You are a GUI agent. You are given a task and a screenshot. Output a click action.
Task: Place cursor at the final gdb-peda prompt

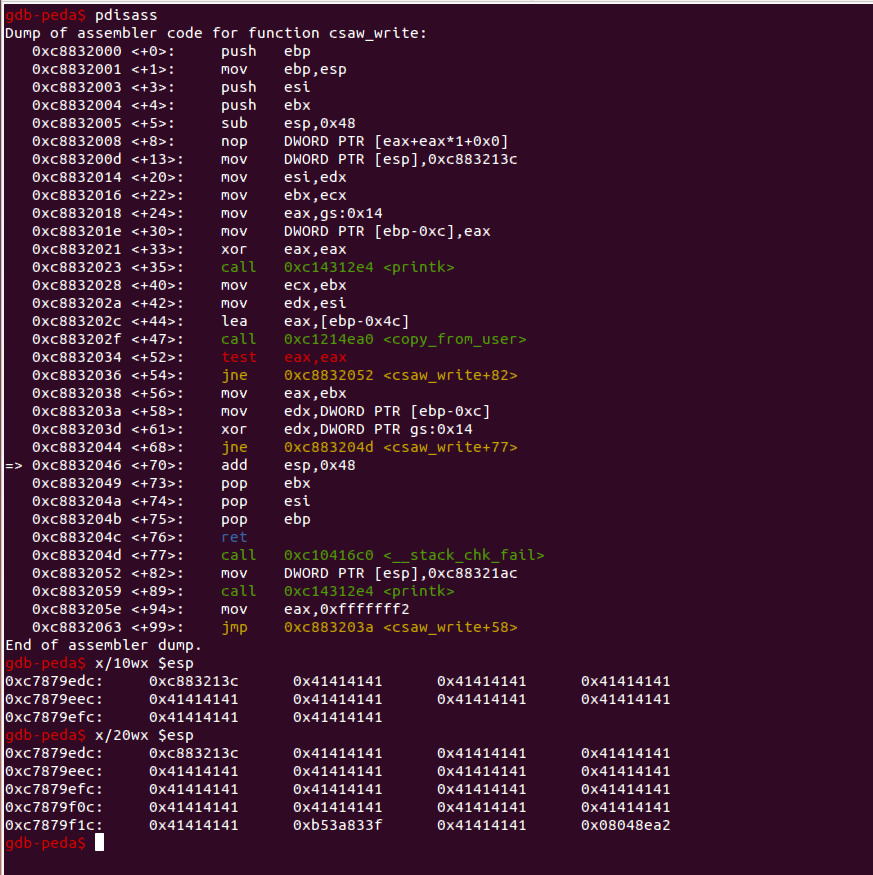click(x=100, y=843)
